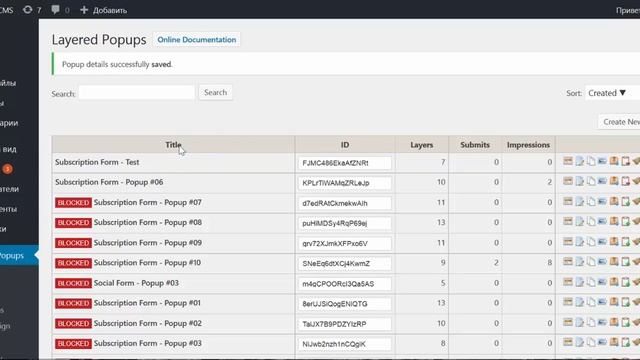Screen dimensions: 640x360
Task: Edit the Subscription Form - Popup #02 row
Action: [580, 323]
